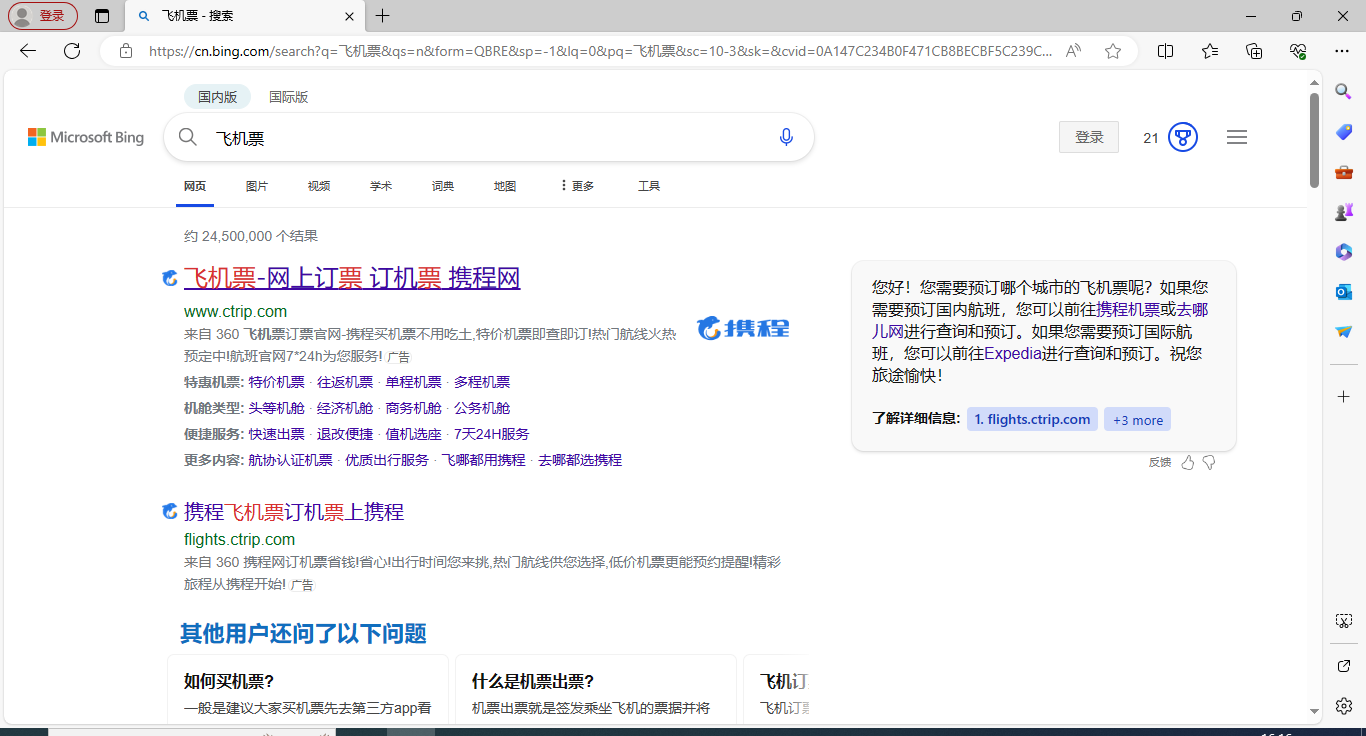The image size is (1366, 736).
Task: Select 国内版 toggle
Action: click(x=217, y=97)
